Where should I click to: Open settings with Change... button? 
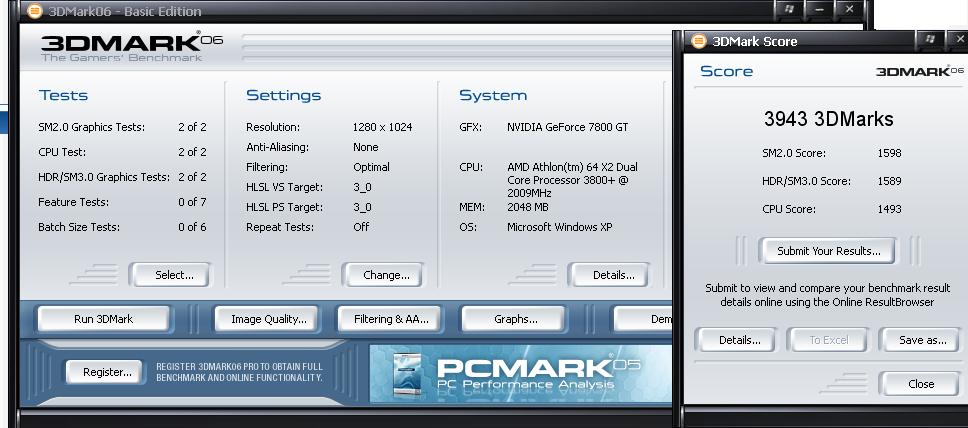click(x=383, y=275)
